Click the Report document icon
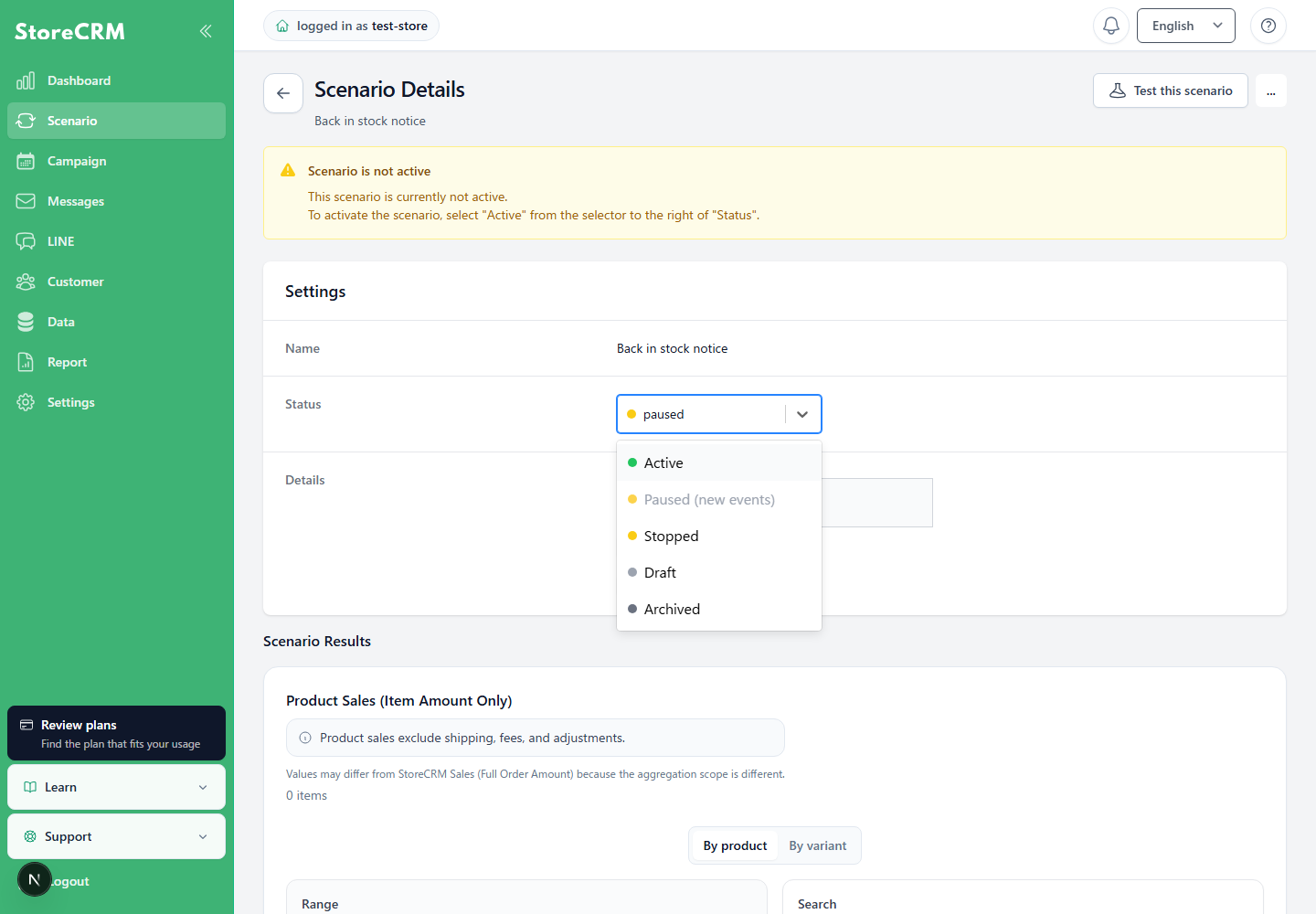The width and height of the screenshot is (1316, 914). tap(26, 362)
